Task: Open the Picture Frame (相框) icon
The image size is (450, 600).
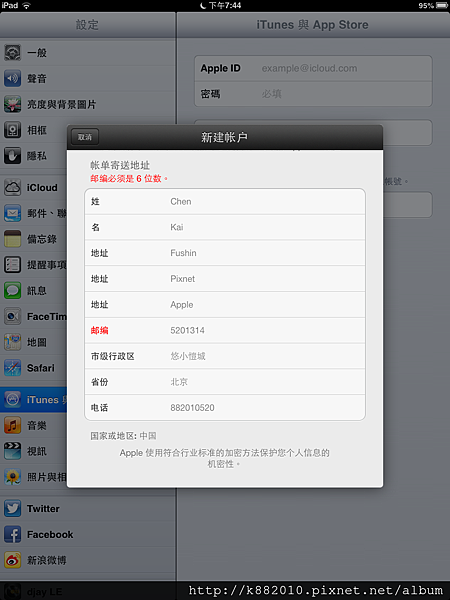Action: pyautogui.click(x=12, y=130)
